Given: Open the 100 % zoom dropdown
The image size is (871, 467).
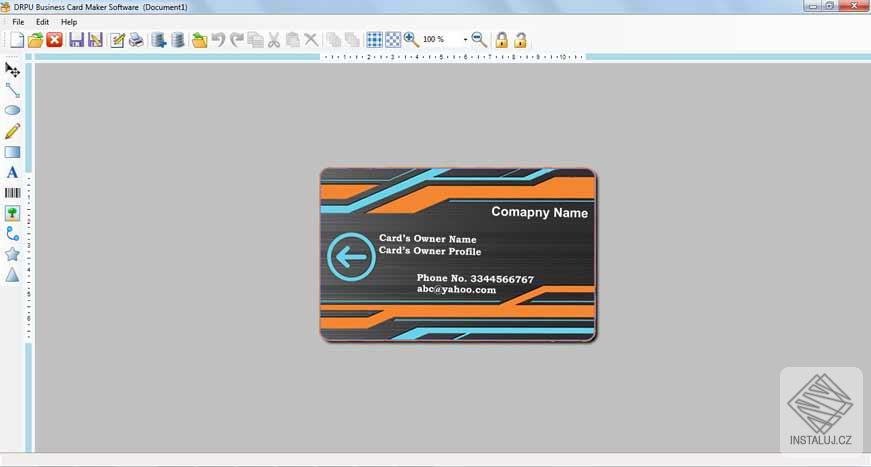Looking at the screenshot, I should tap(465, 40).
